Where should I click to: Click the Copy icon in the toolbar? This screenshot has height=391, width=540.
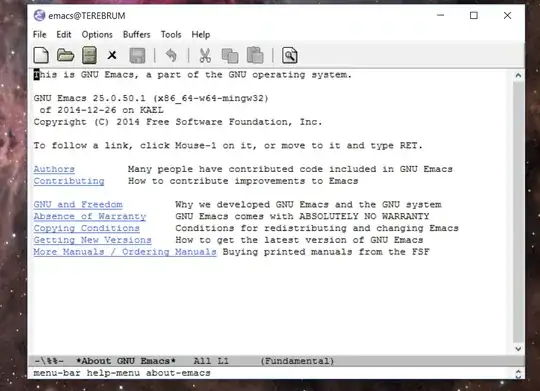tap(230, 55)
